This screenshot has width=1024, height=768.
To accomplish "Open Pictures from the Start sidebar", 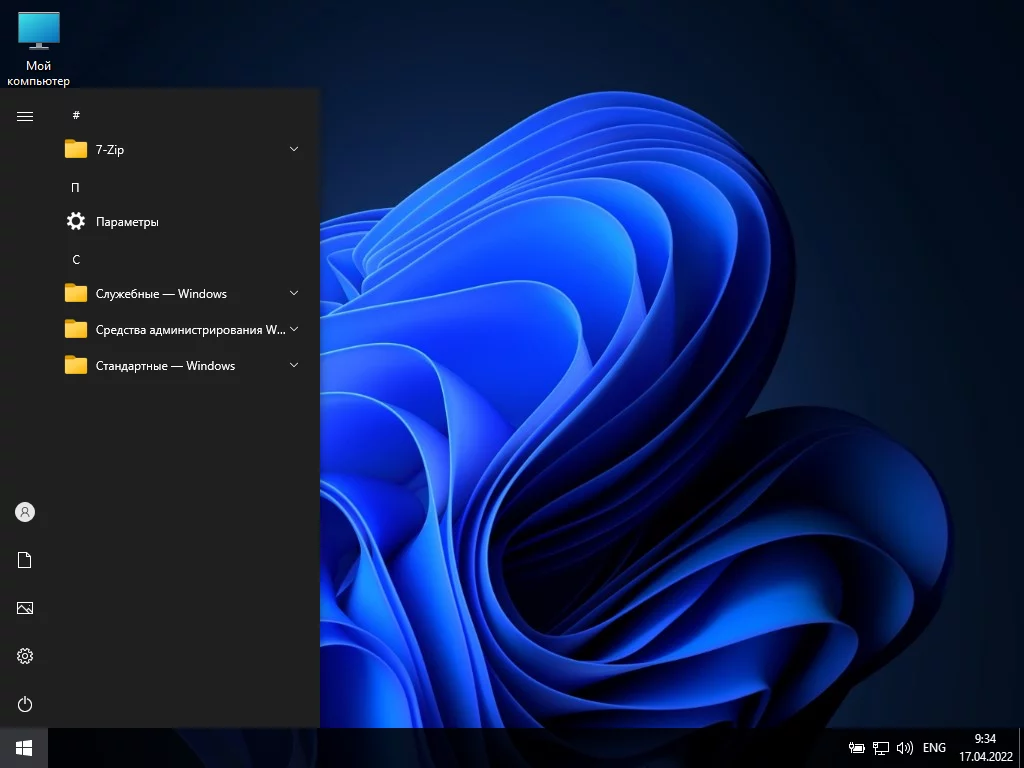I will point(25,608).
